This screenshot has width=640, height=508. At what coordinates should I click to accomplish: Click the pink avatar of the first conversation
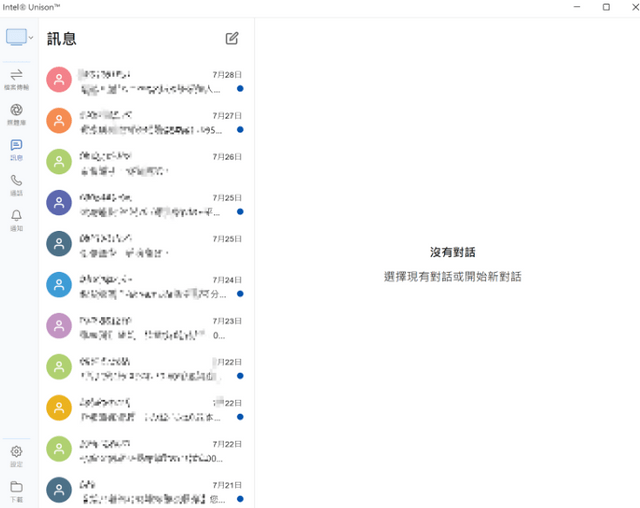point(59,80)
